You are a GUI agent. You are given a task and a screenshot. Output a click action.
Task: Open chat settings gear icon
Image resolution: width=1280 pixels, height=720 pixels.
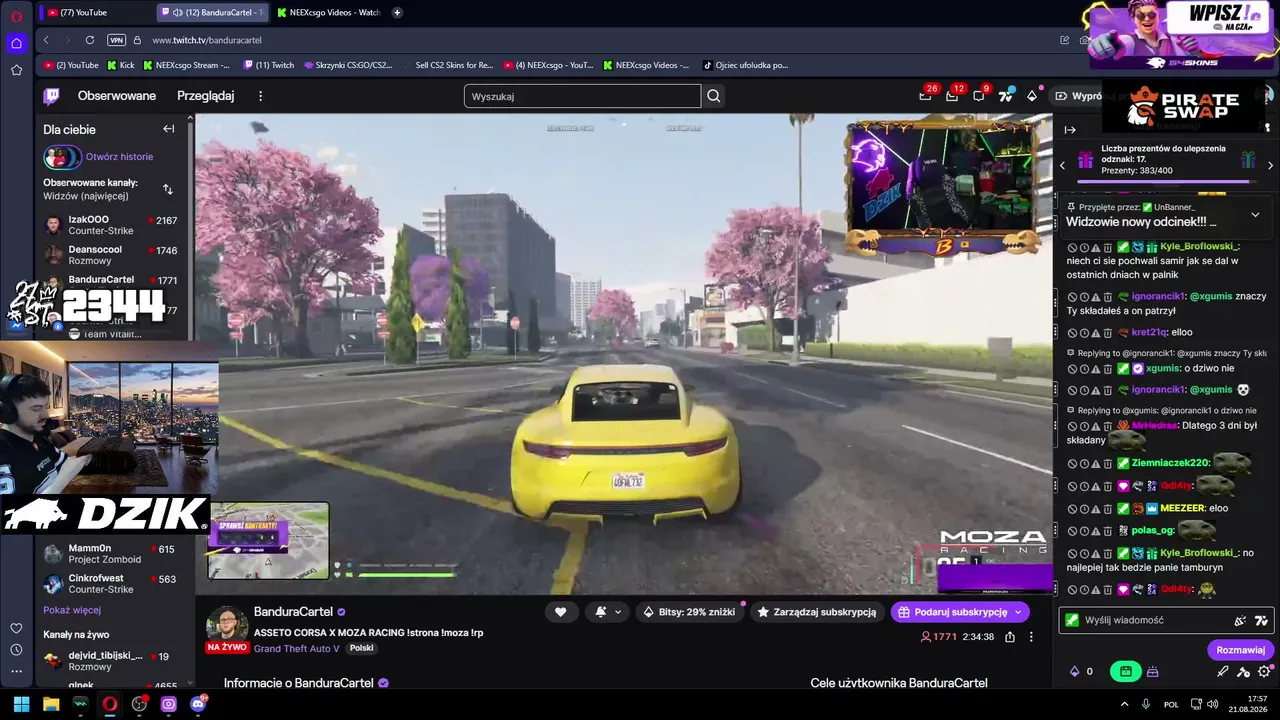1264,672
